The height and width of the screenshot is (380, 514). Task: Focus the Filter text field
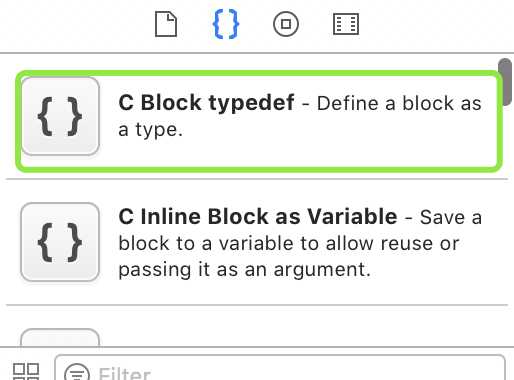(280, 368)
